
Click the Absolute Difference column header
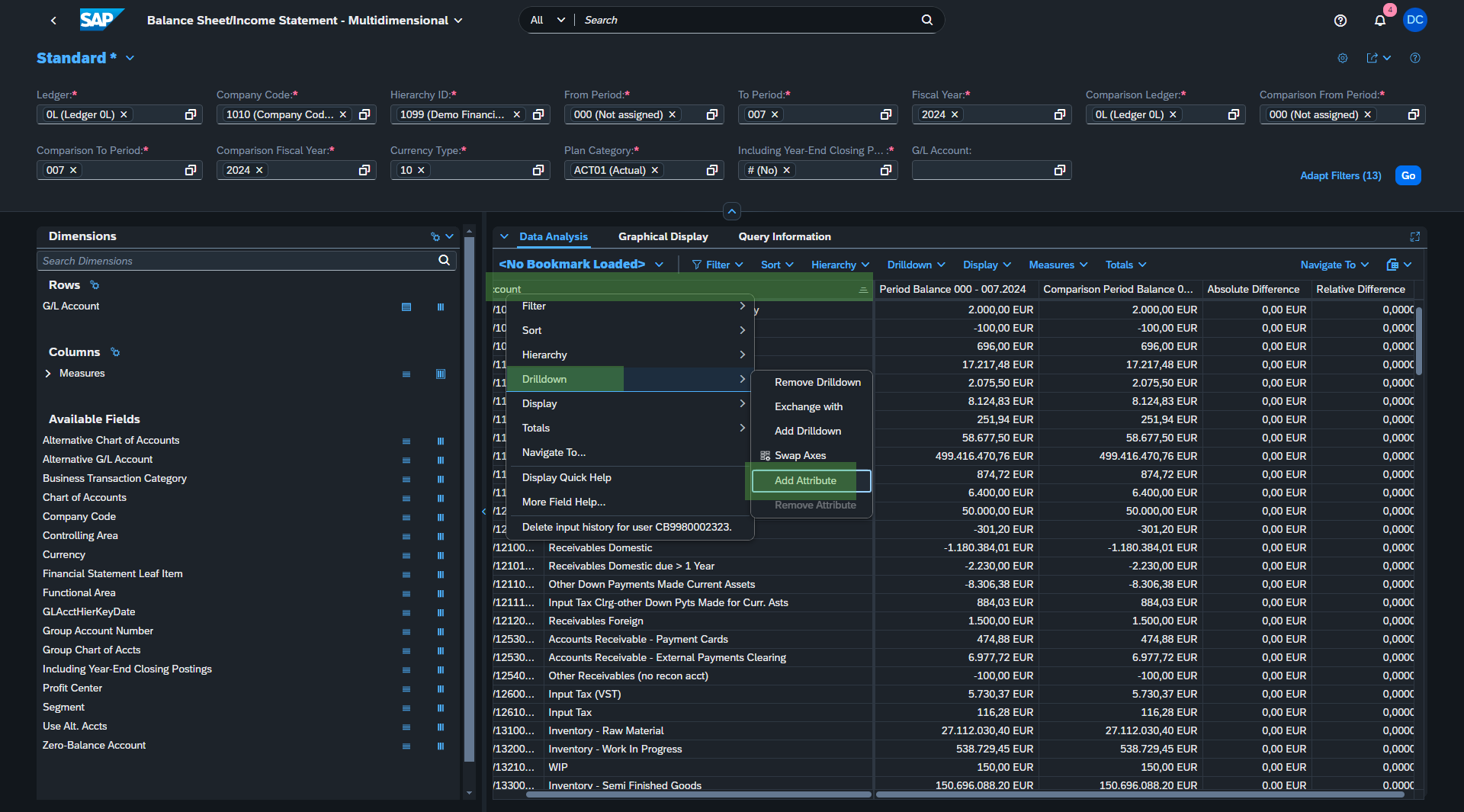point(1256,289)
